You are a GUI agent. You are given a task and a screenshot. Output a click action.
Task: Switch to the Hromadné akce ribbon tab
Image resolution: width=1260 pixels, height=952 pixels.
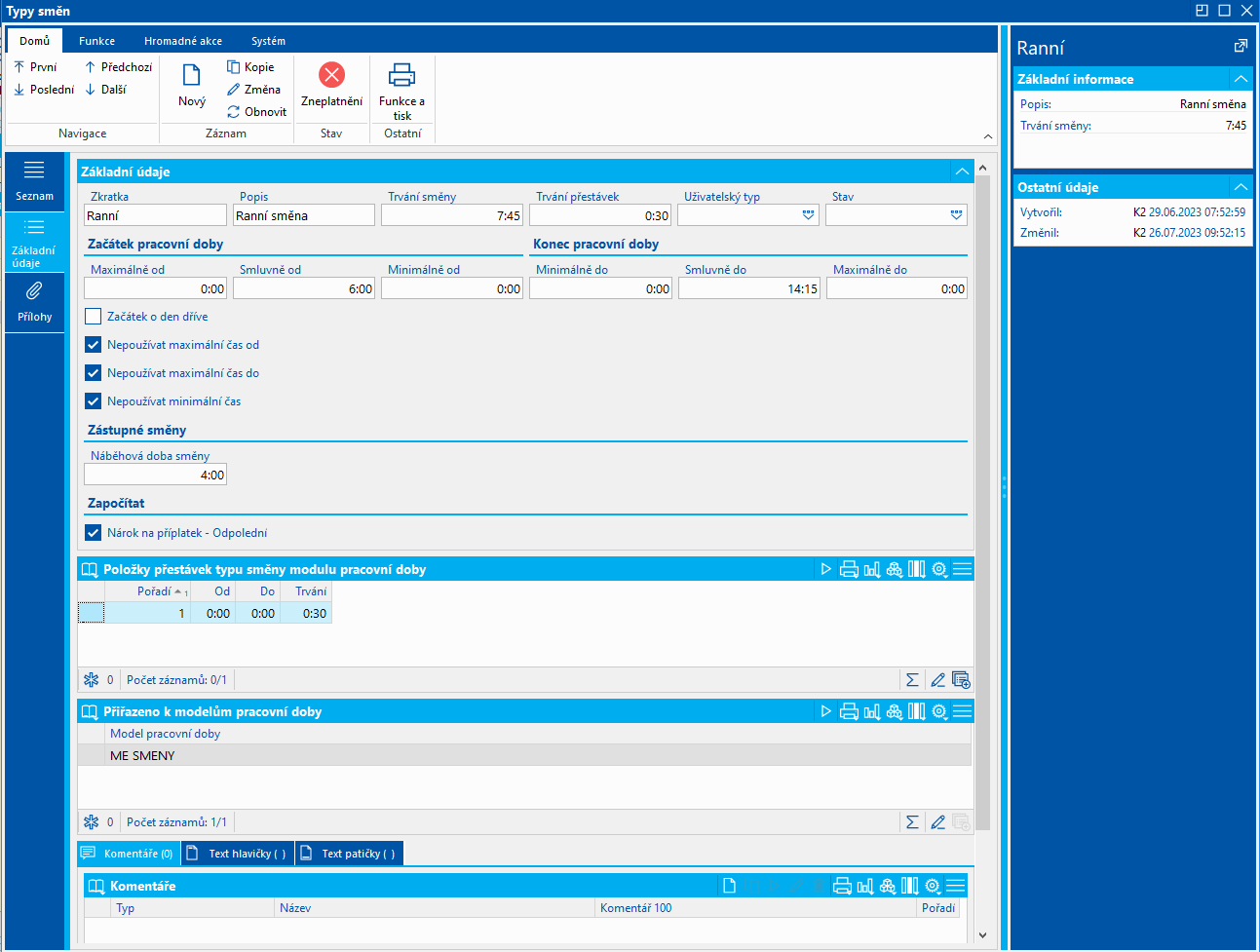pyautogui.click(x=183, y=41)
